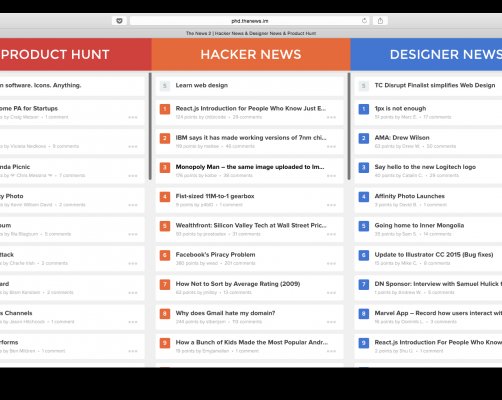This screenshot has height=400, width=502.
Task: Click the sponsored badge beside TC Disrupt Finalist
Action: click(364, 86)
